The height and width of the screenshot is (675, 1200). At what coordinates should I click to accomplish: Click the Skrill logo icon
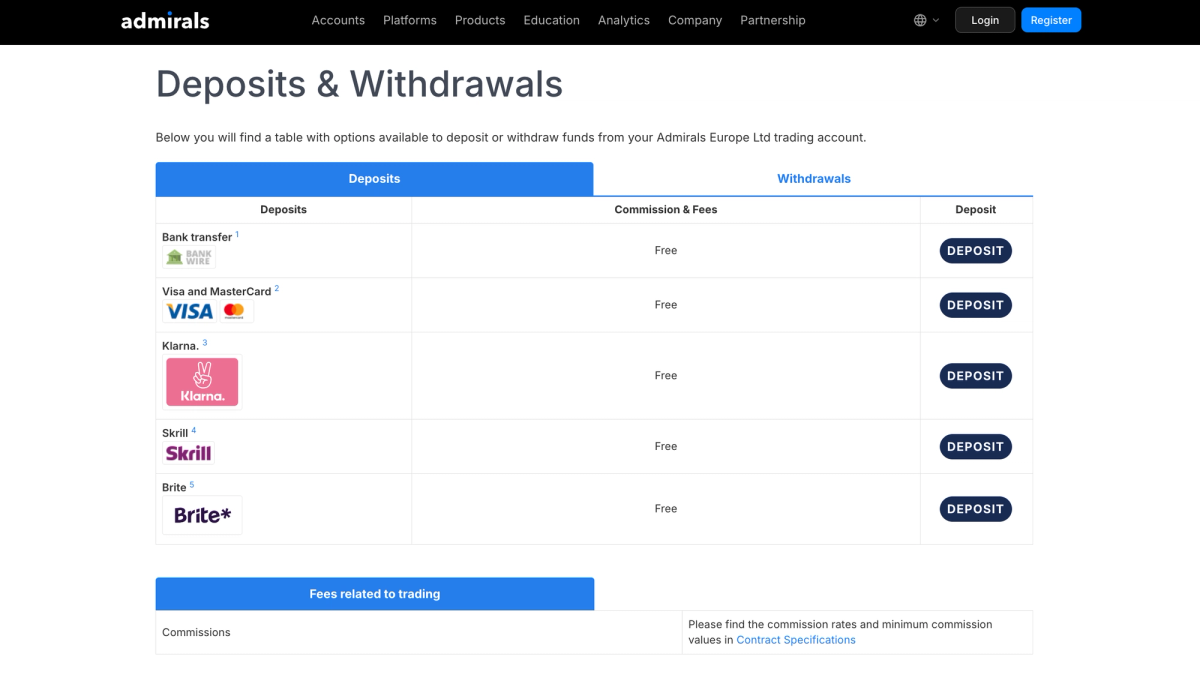189,454
